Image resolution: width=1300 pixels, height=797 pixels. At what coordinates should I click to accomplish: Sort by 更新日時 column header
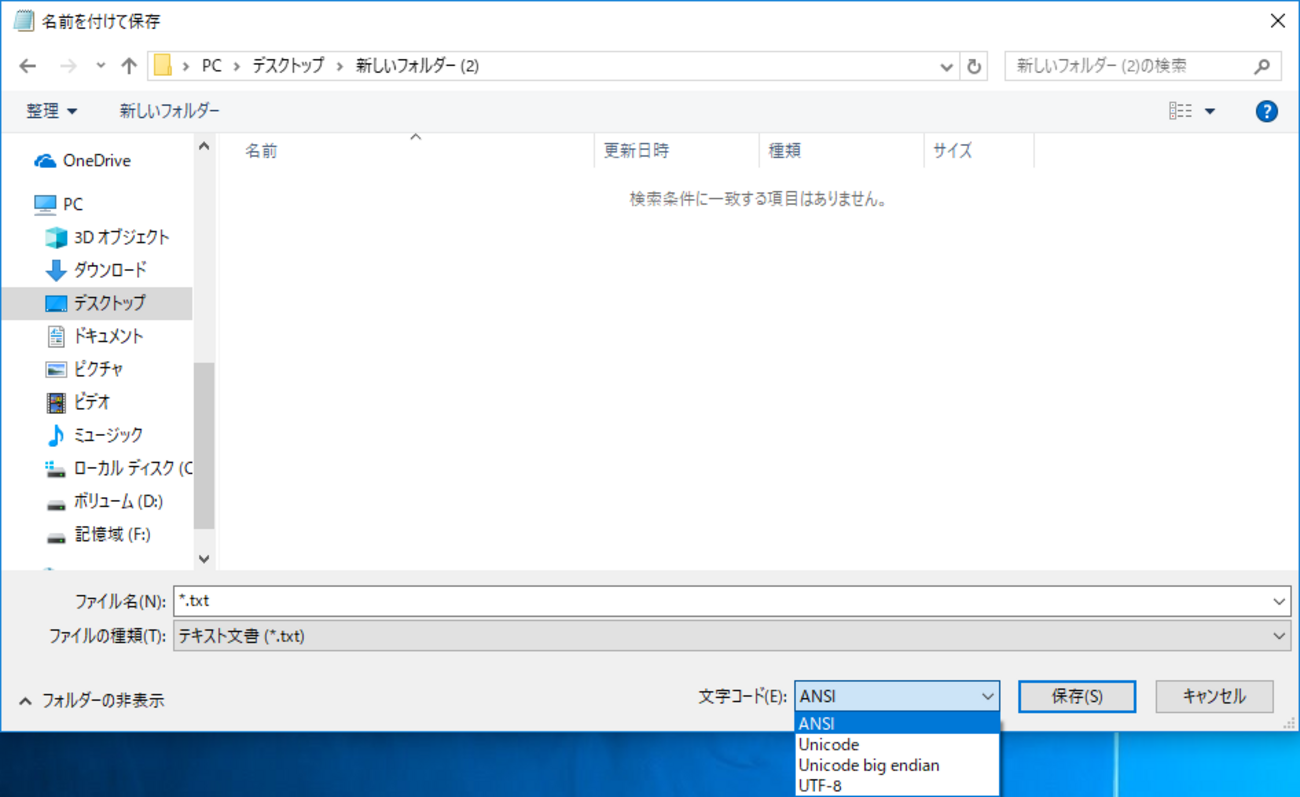point(676,151)
